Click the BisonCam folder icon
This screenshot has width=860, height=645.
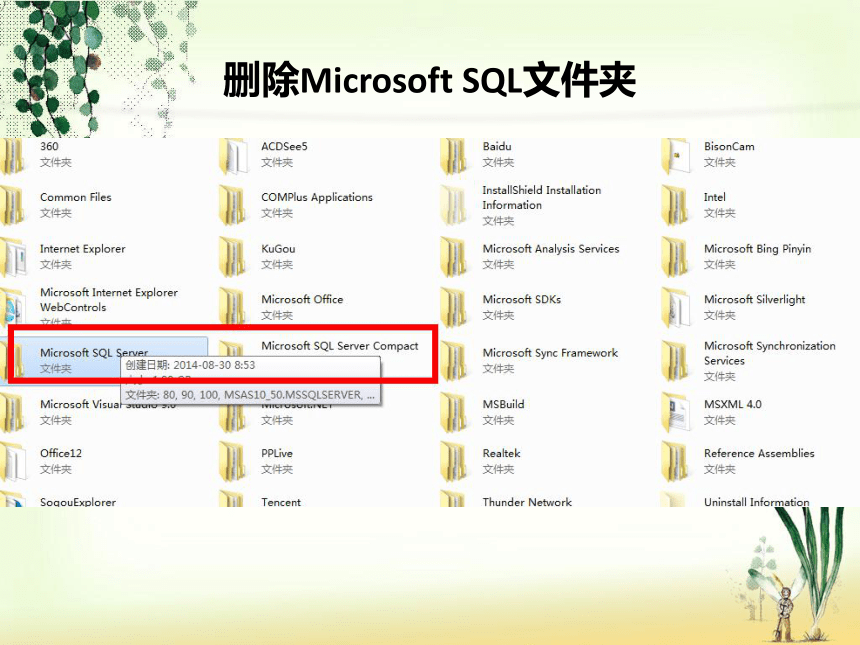point(676,156)
